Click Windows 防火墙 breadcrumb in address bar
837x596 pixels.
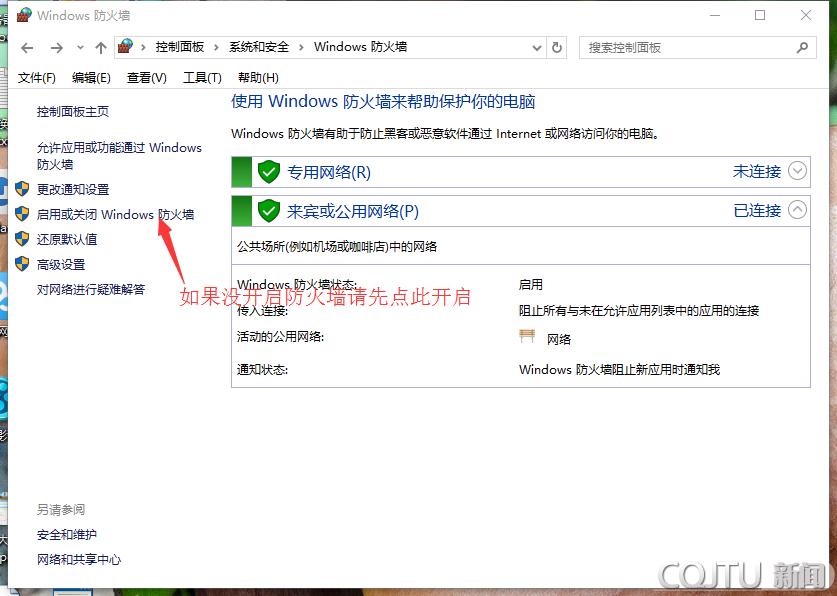coord(360,47)
